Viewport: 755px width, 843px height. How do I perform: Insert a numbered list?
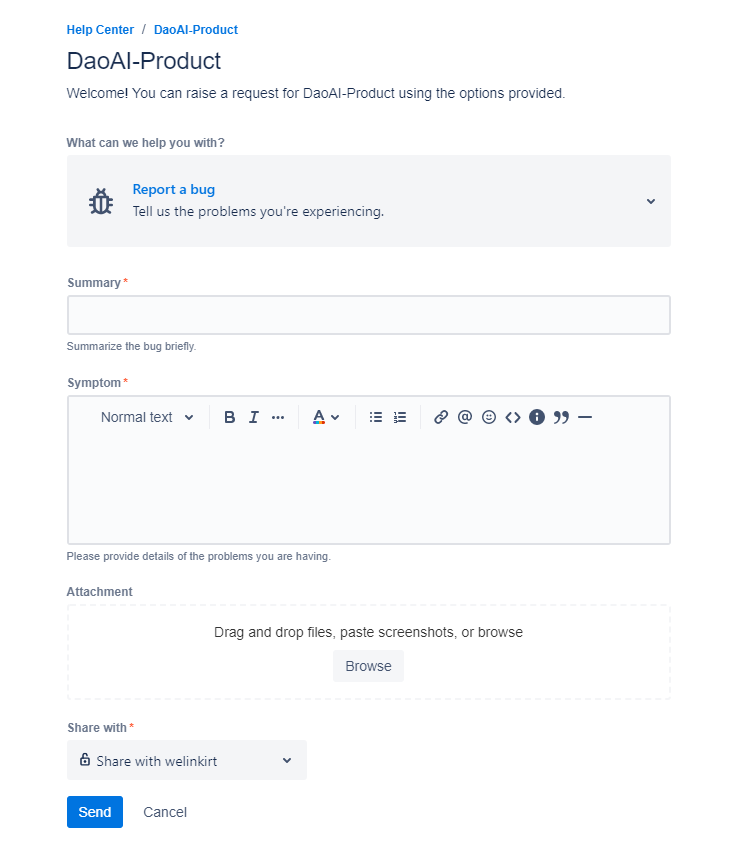pos(400,417)
